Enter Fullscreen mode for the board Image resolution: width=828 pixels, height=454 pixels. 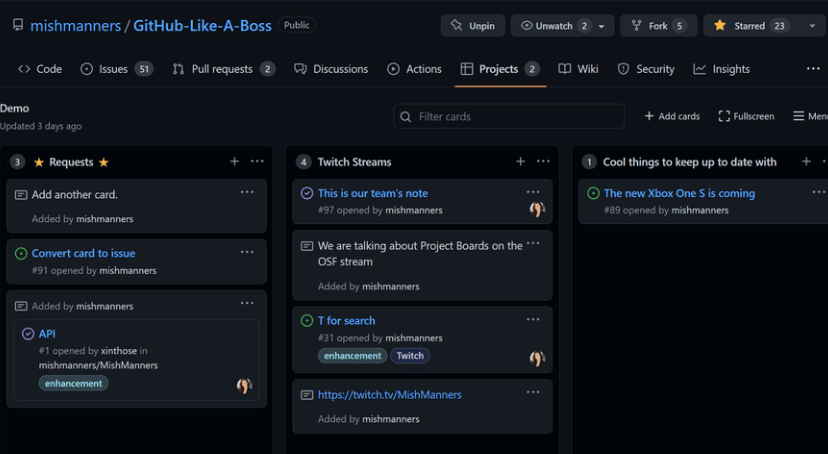[746, 116]
